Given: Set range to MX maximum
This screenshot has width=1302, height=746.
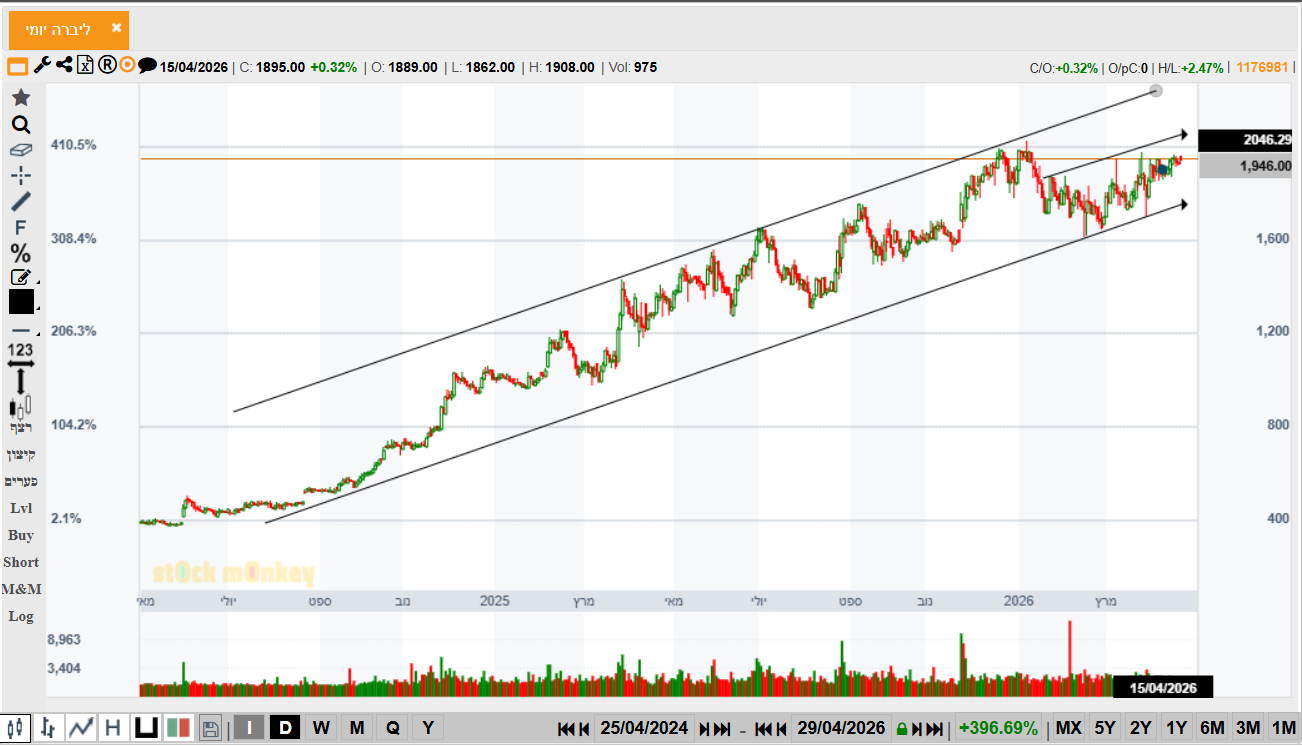Looking at the screenshot, I should 1068,727.
